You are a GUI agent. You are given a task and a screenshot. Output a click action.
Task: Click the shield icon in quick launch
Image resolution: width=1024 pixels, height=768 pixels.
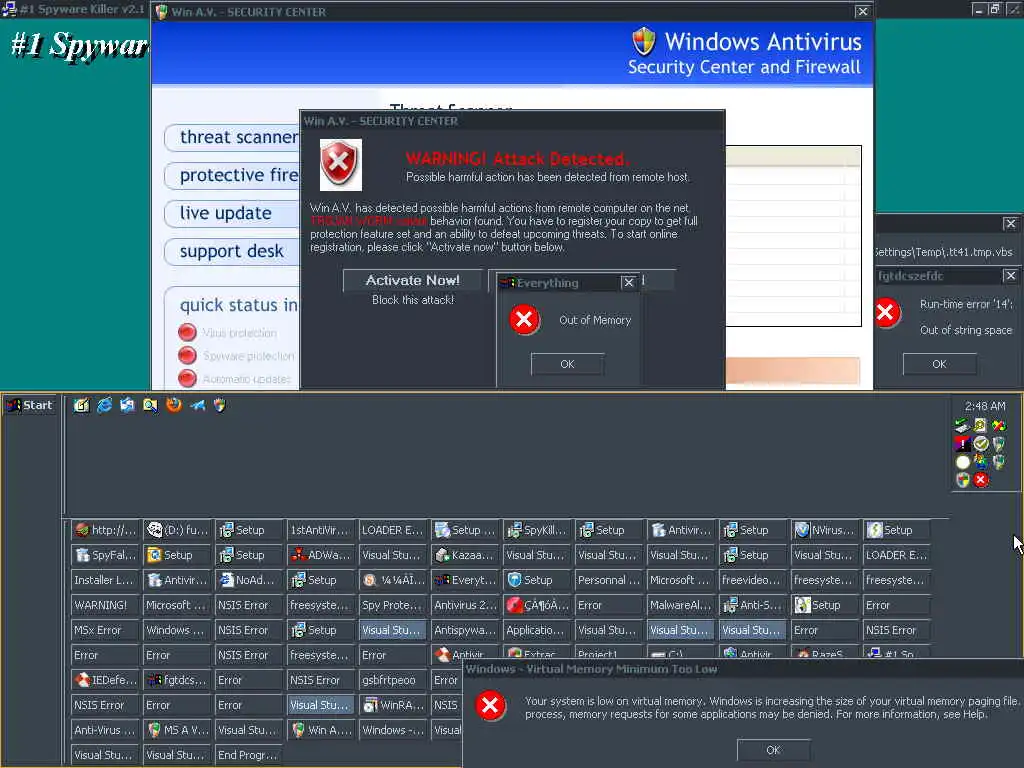(x=219, y=406)
